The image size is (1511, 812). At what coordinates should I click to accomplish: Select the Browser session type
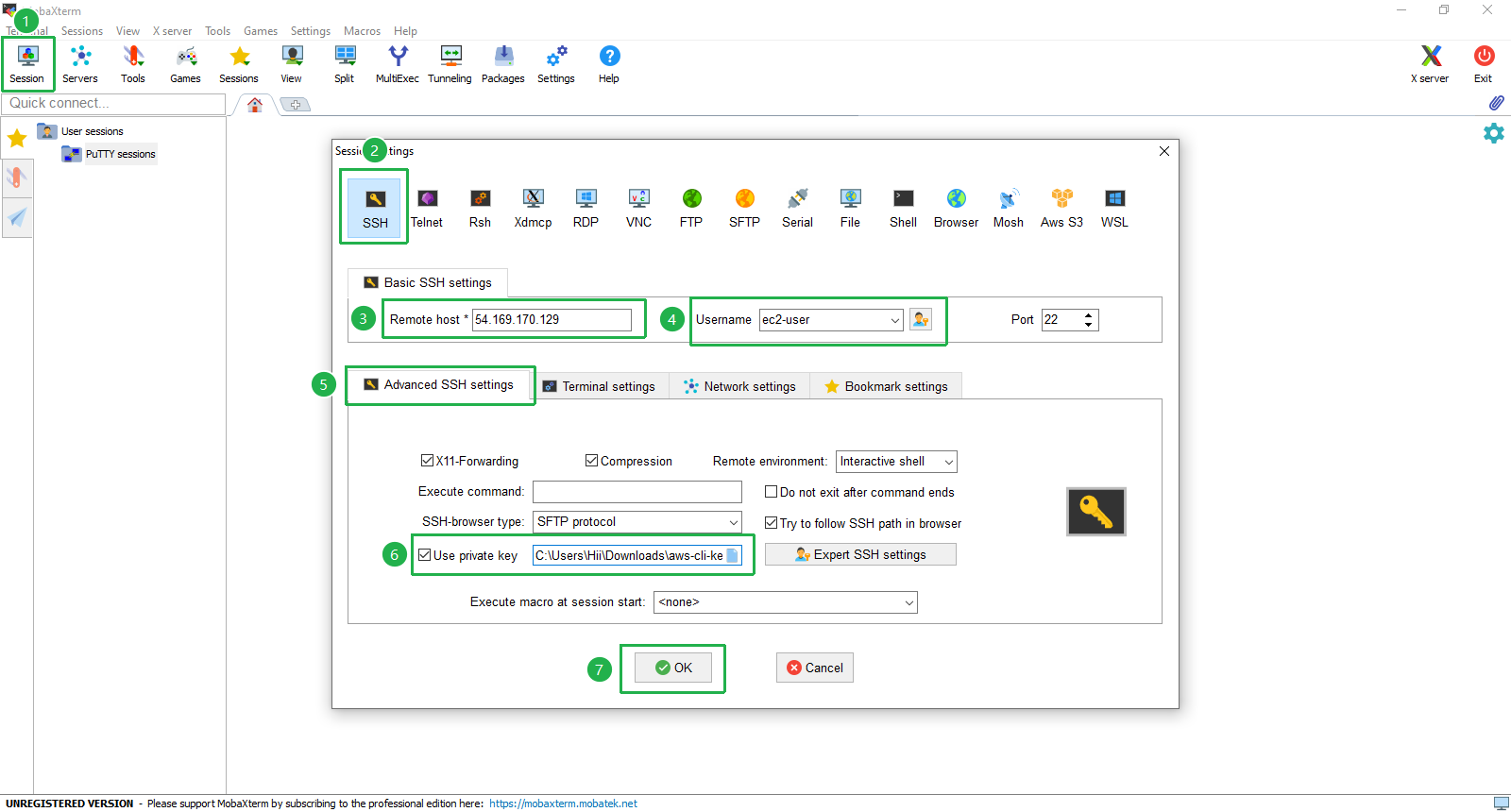pos(957,209)
